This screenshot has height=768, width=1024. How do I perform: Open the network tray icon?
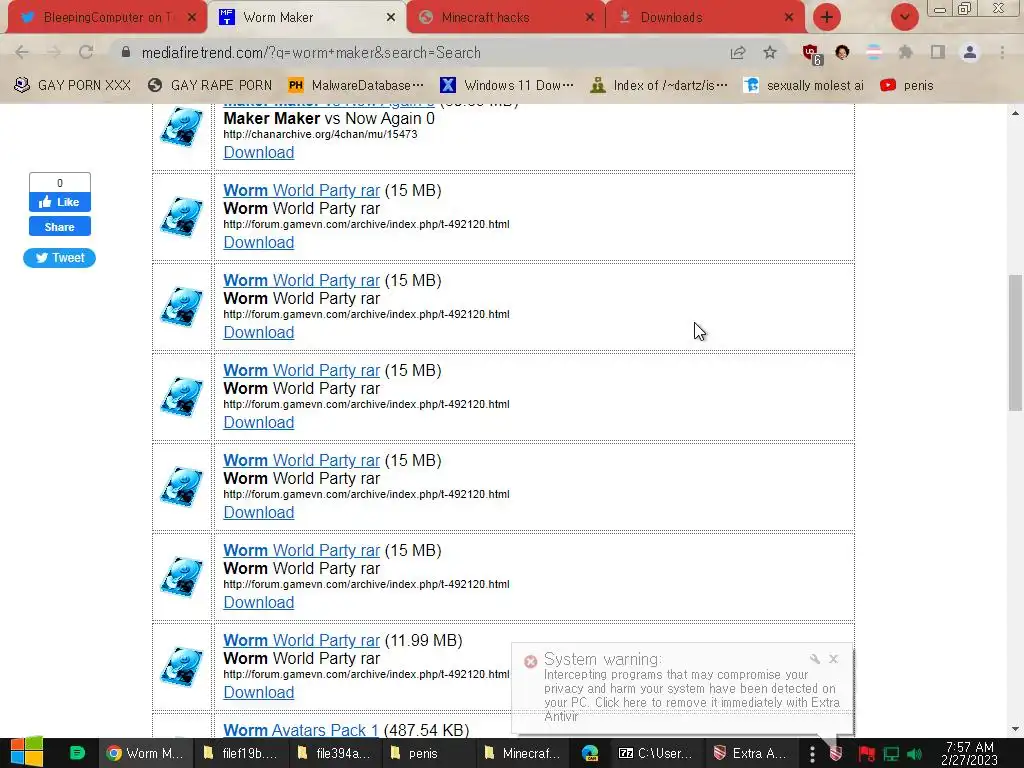tap(891, 754)
